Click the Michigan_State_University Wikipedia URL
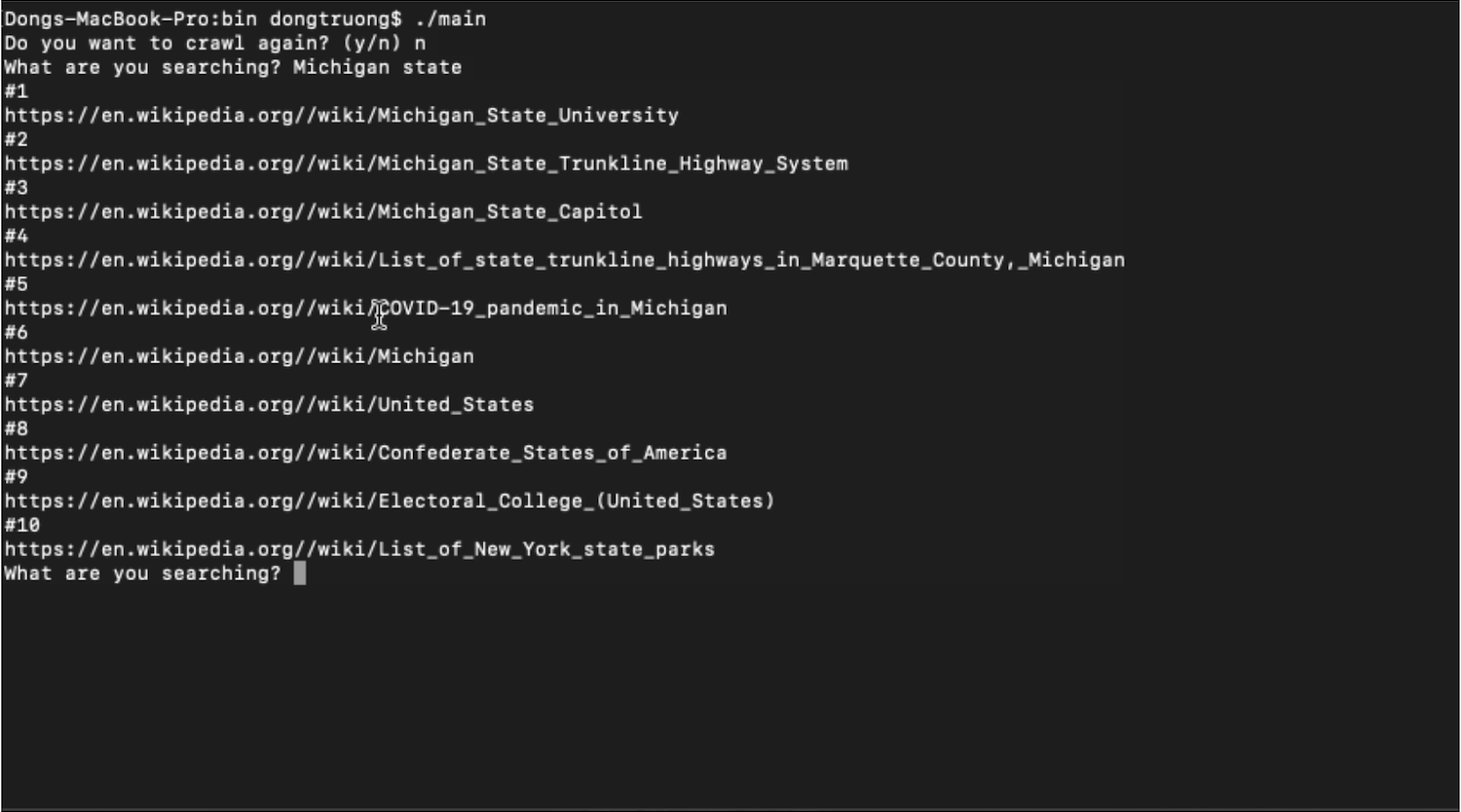1461x812 pixels. click(341, 116)
